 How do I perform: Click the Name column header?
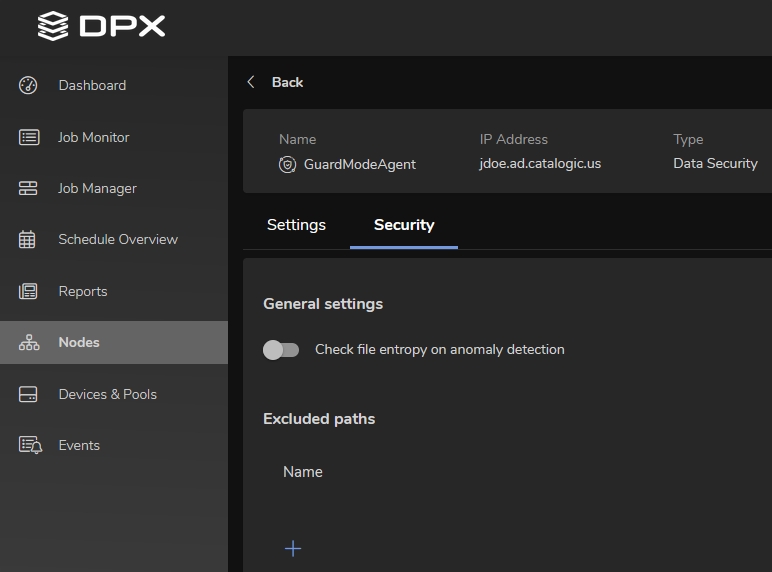(x=303, y=472)
